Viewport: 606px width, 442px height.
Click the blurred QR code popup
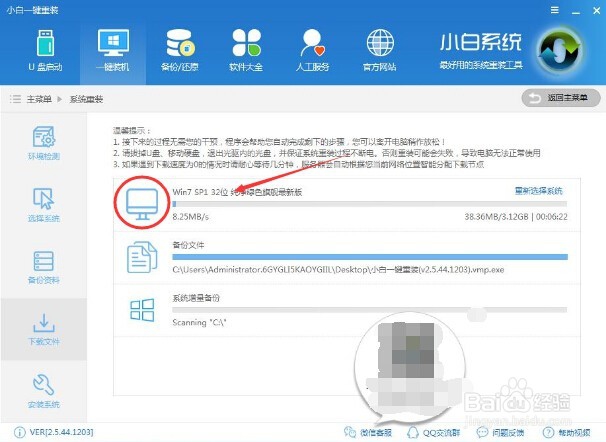tap(410, 367)
